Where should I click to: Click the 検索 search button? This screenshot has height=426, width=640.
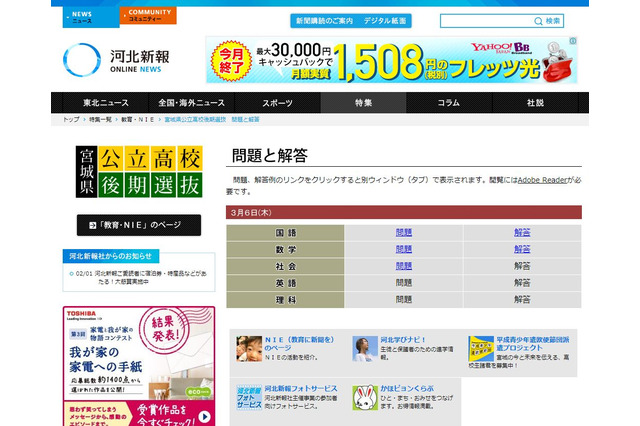tap(553, 21)
